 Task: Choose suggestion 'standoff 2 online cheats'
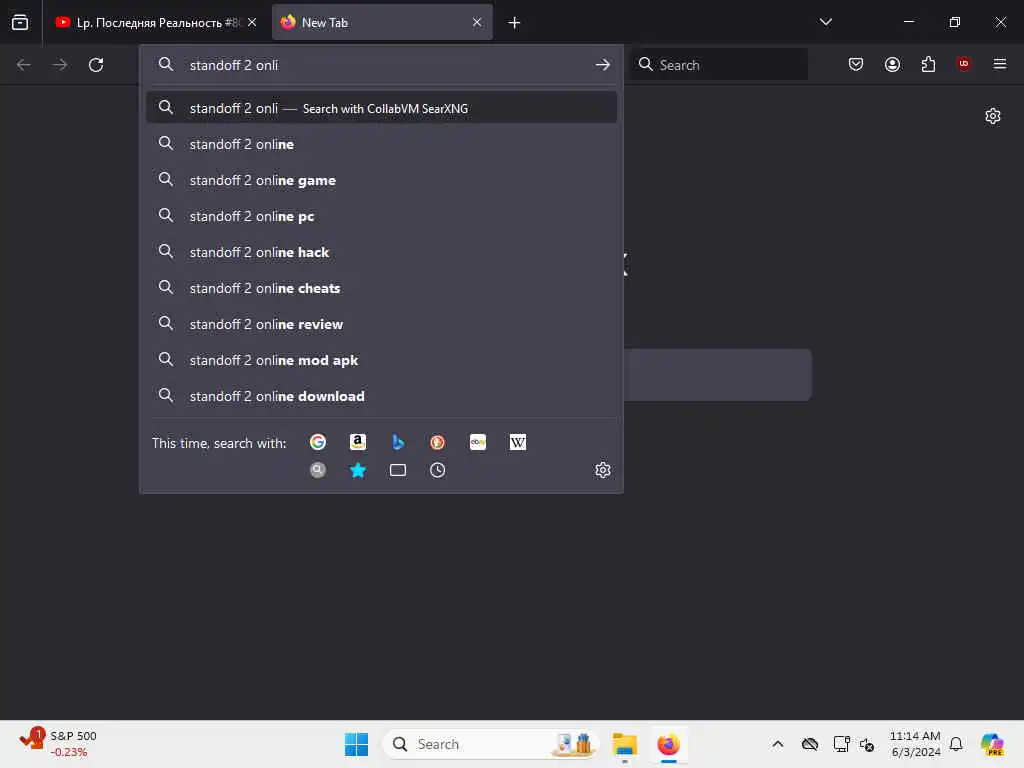point(381,288)
